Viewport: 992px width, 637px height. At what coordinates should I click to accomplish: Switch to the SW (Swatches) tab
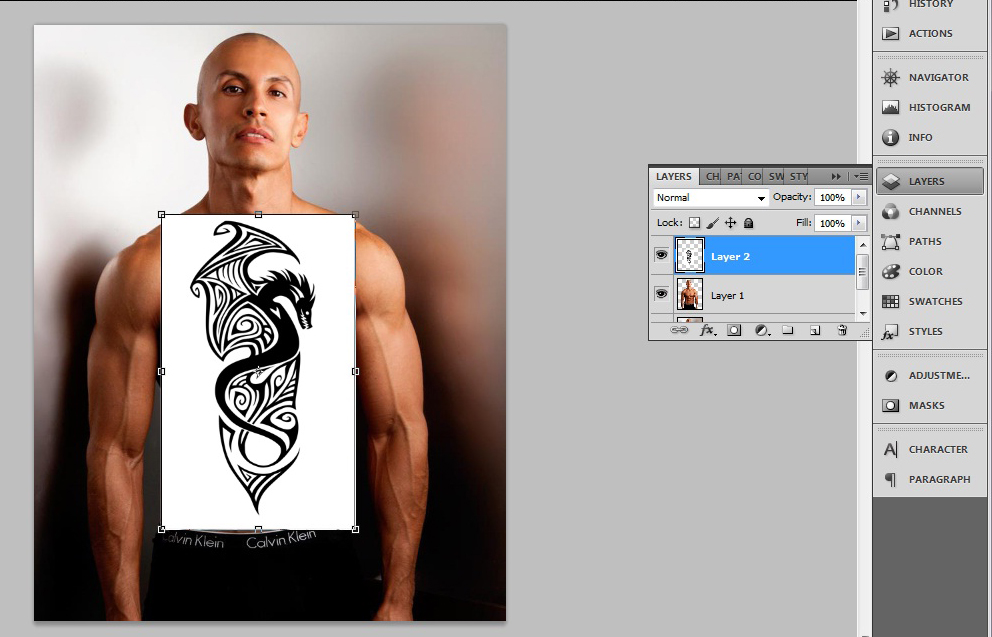pyautogui.click(x=776, y=176)
